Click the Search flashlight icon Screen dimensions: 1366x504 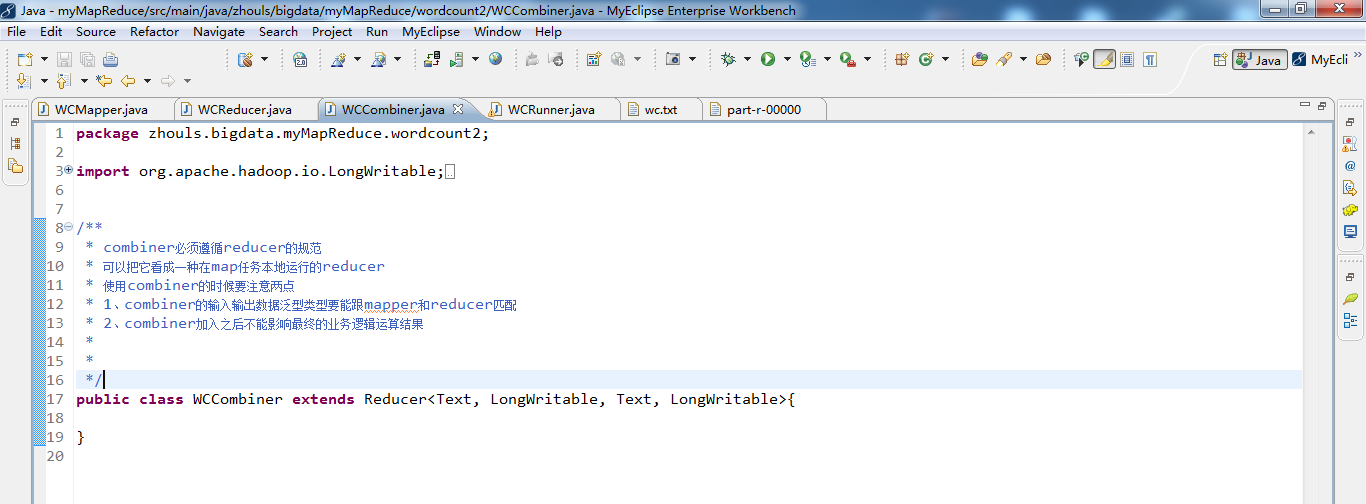(1003, 60)
